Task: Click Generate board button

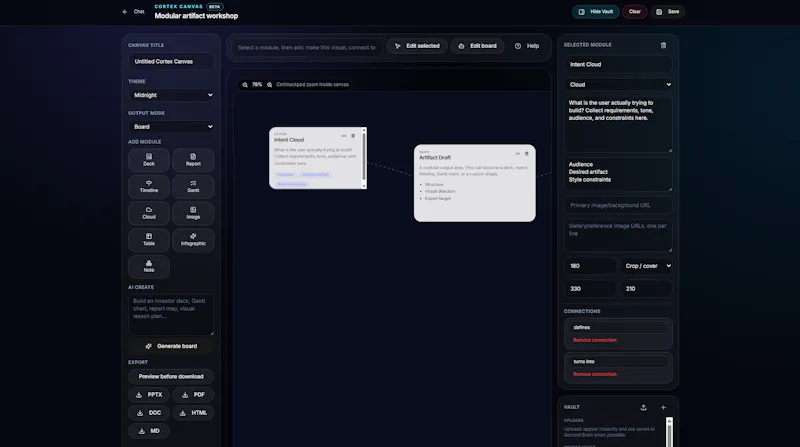Action: click(171, 346)
